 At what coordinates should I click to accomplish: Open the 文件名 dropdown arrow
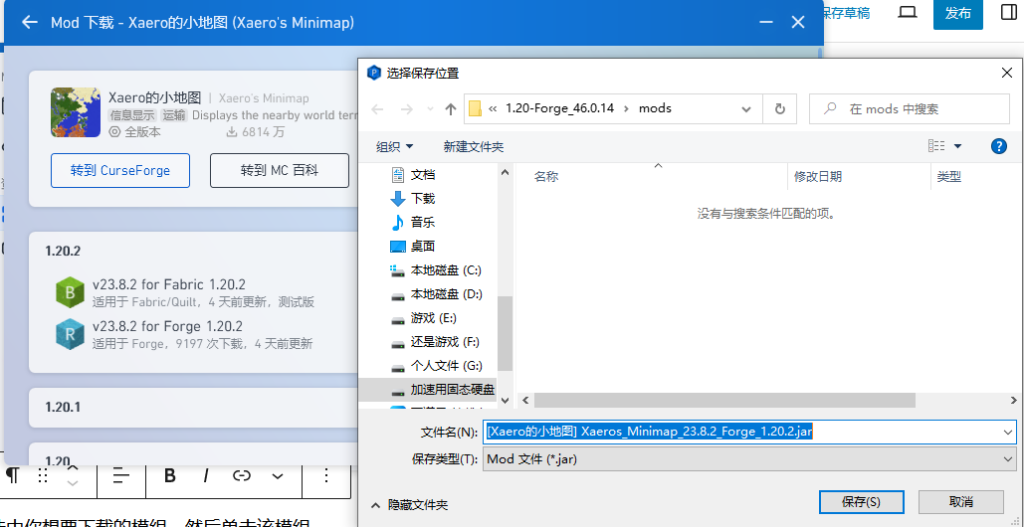(1009, 431)
